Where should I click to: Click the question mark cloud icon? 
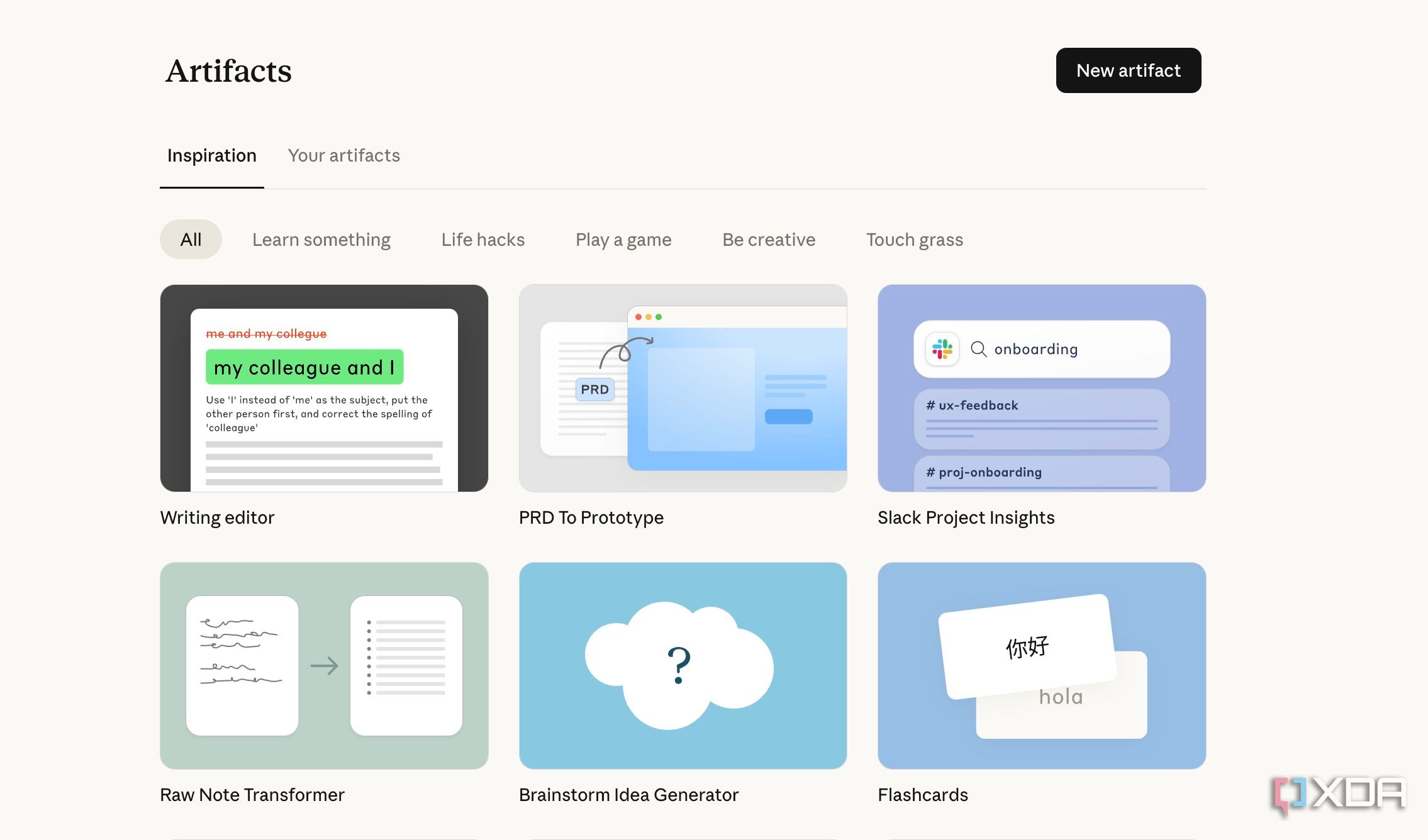click(x=679, y=665)
